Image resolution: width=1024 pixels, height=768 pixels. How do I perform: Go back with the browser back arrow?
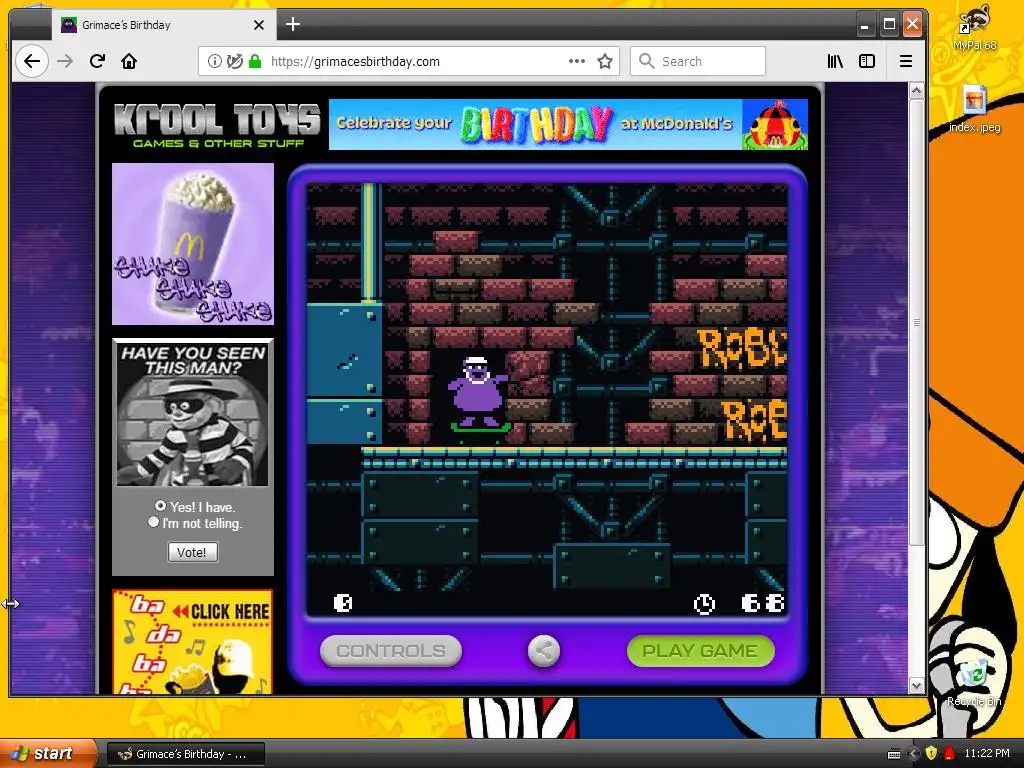(x=31, y=61)
